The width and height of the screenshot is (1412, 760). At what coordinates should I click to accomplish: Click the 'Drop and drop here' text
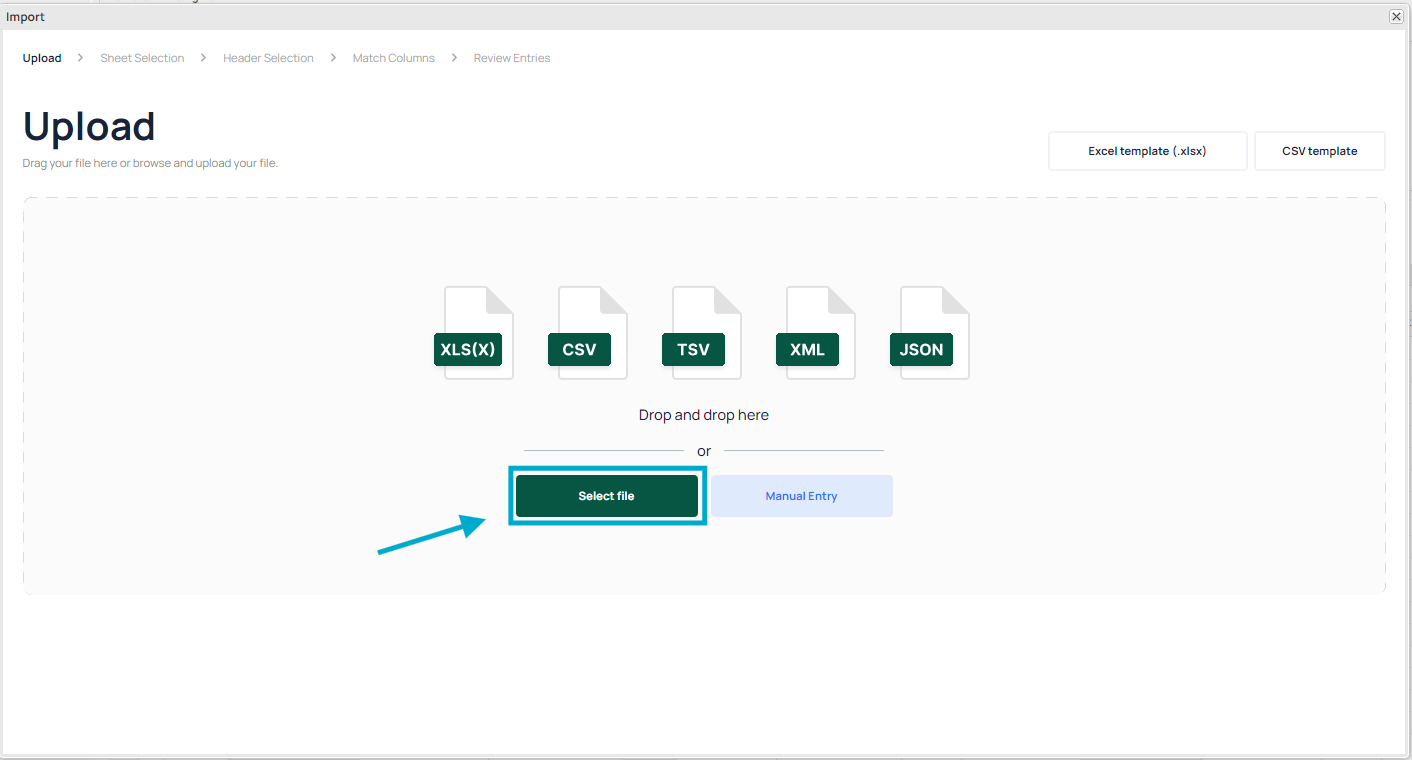tap(704, 415)
